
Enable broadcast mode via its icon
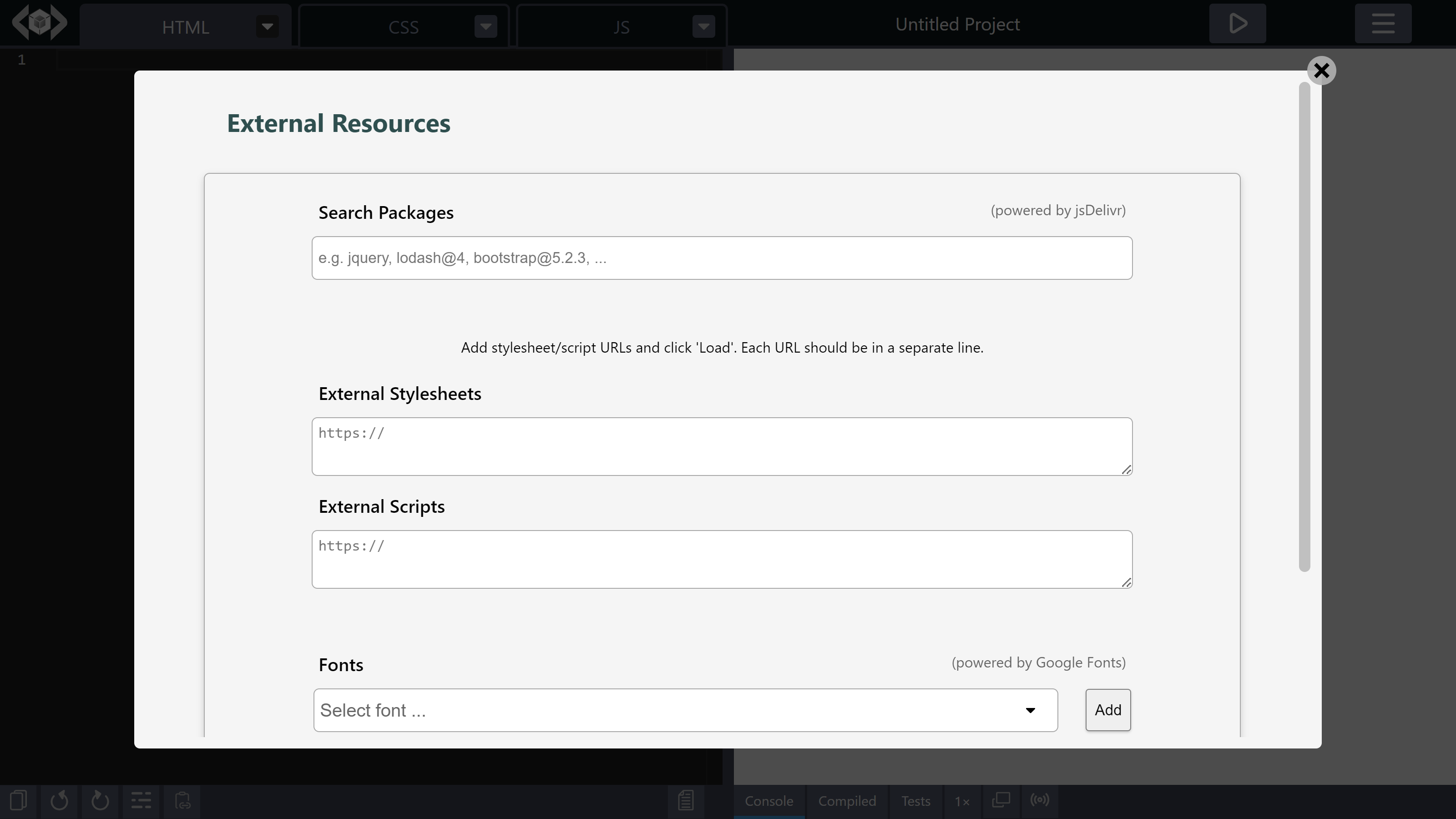coord(1041,800)
